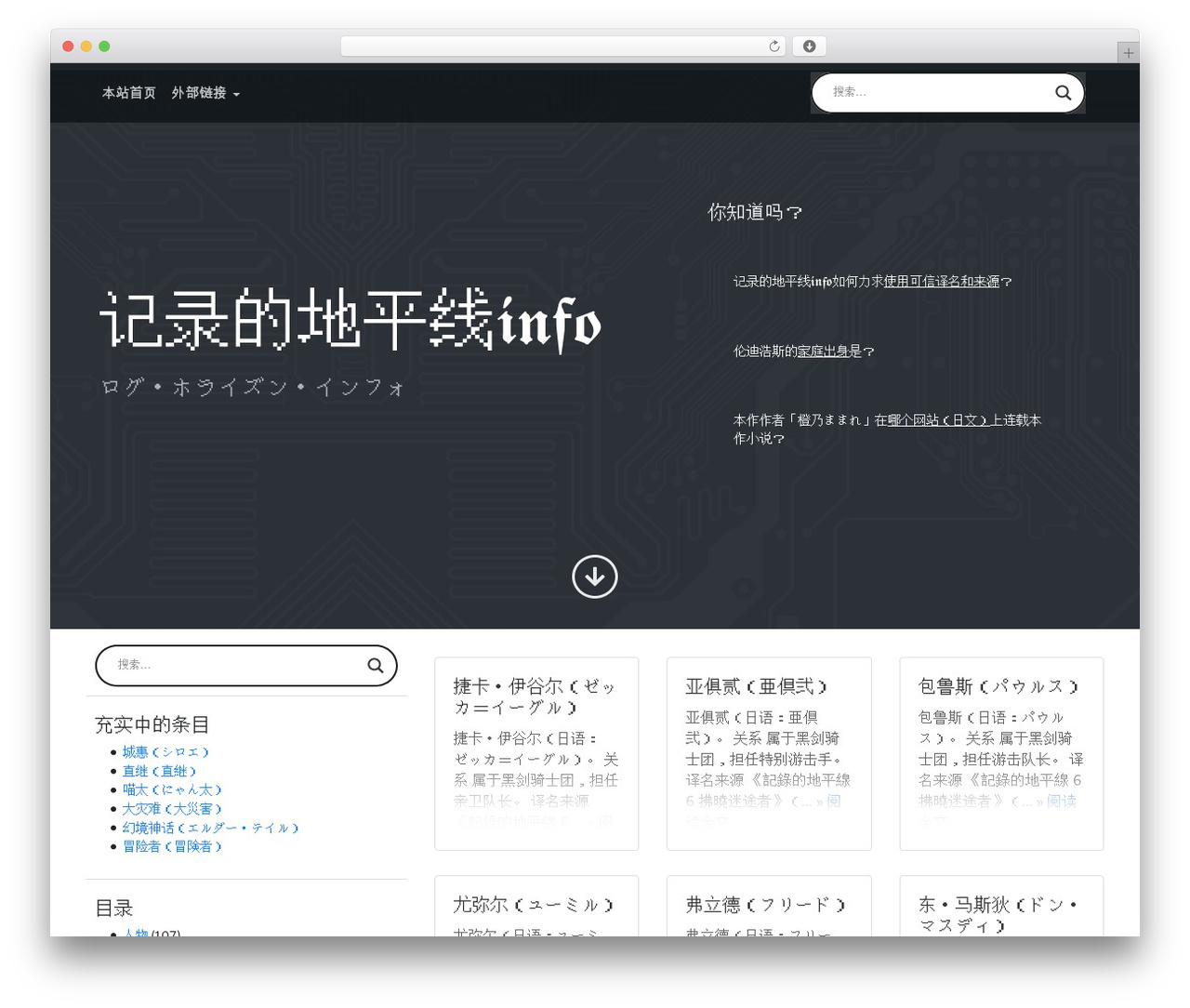This screenshot has width=1190, height=1008.
Task: Click the browser download icon
Action: 809,46
